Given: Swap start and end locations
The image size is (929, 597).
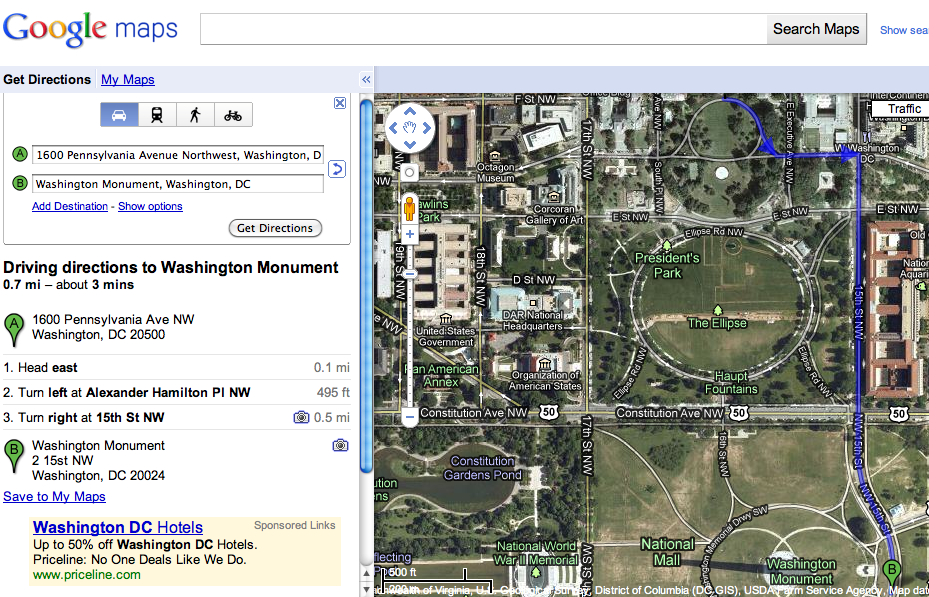Looking at the screenshot, I should (x=337, y=169).
